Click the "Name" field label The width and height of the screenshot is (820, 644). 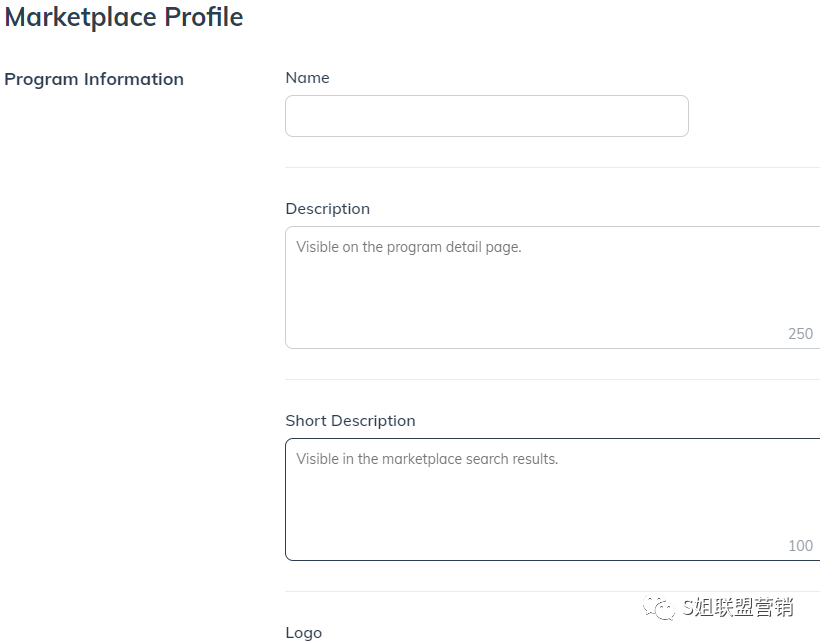click(x=307, y=78)
